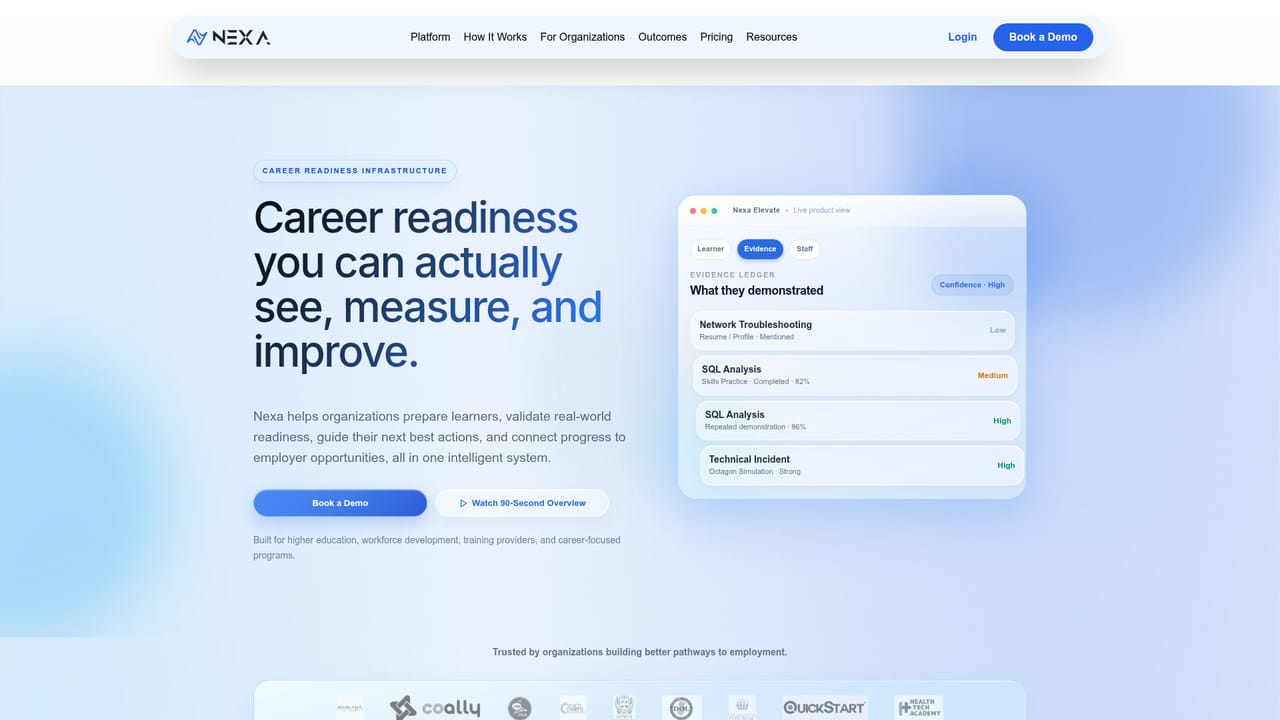Click the "Evidence Ledger" label
Viewport: 1280px width, 720px height.
point(732,275)
